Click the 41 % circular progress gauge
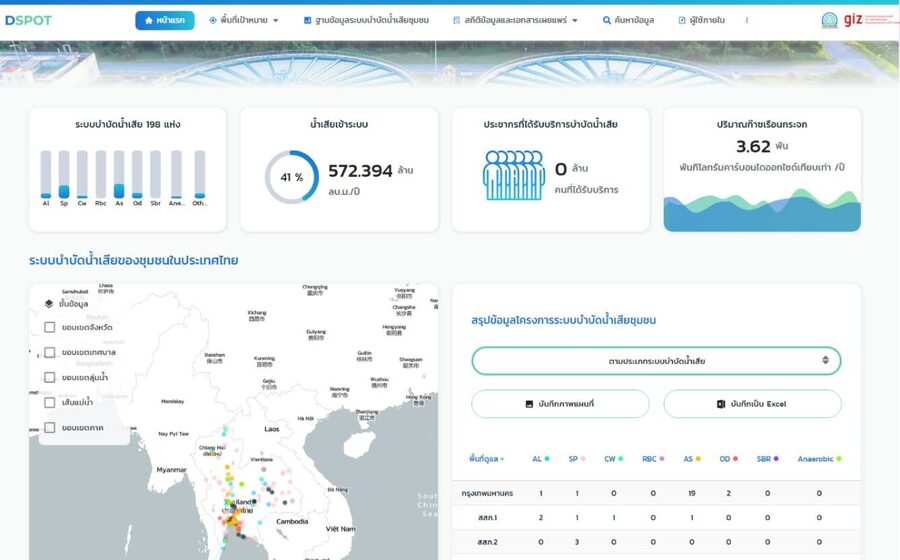Screen dimensions: 900x560 tap(292, 177)
